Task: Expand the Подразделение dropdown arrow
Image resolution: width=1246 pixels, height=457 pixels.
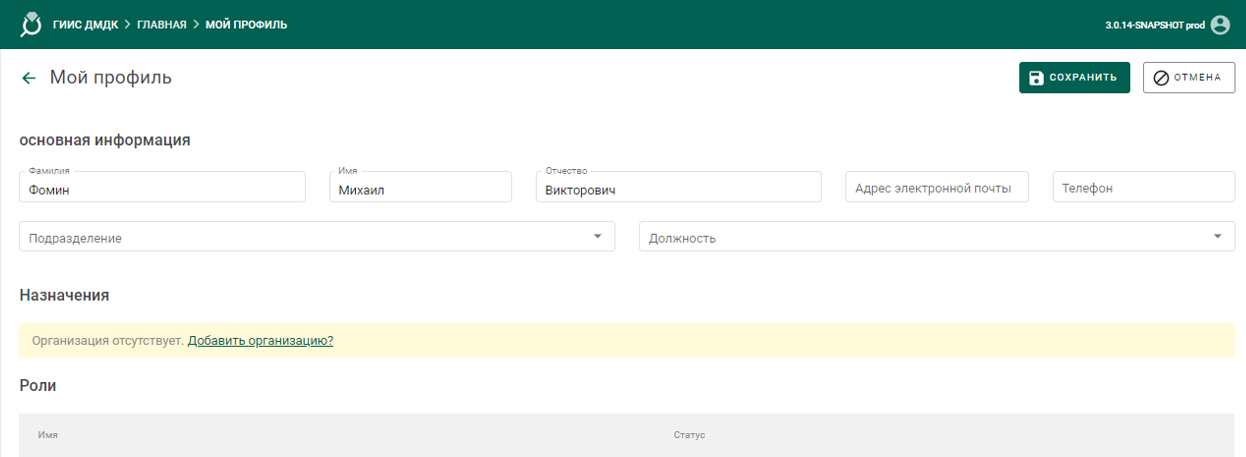Action: [597, 236]
